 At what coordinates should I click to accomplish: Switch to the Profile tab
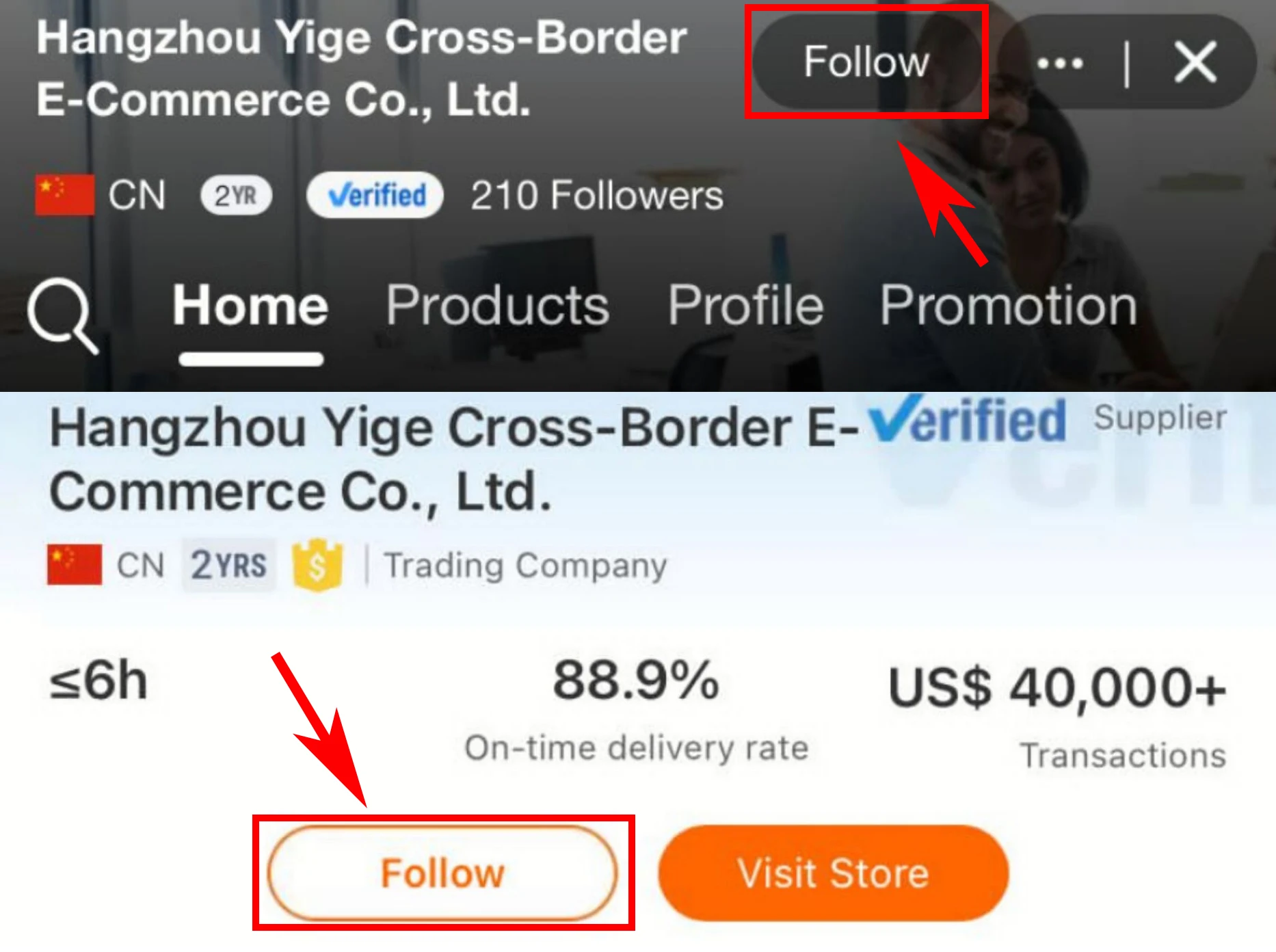click(745, 305)
